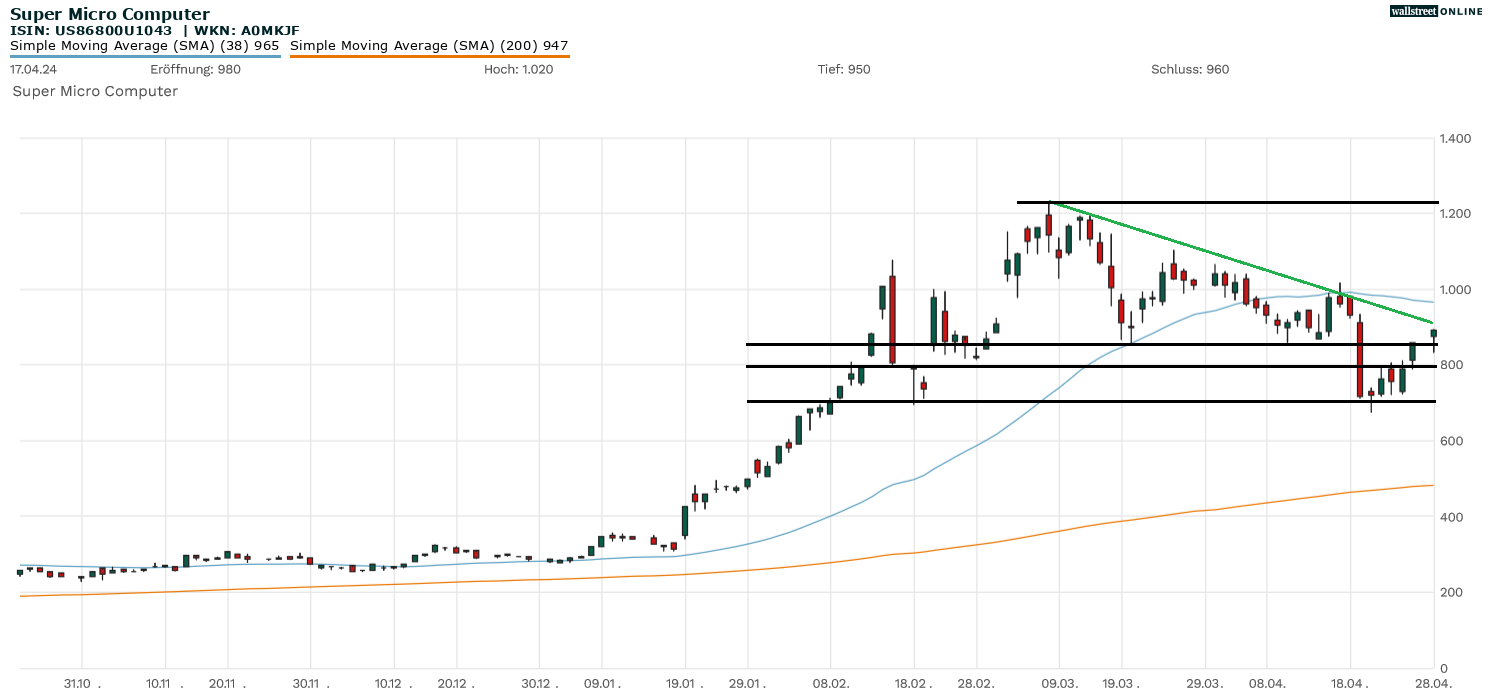The image size is (1490, 689).
Task: Click the 10.12. x-axis date
Action: 393,683
